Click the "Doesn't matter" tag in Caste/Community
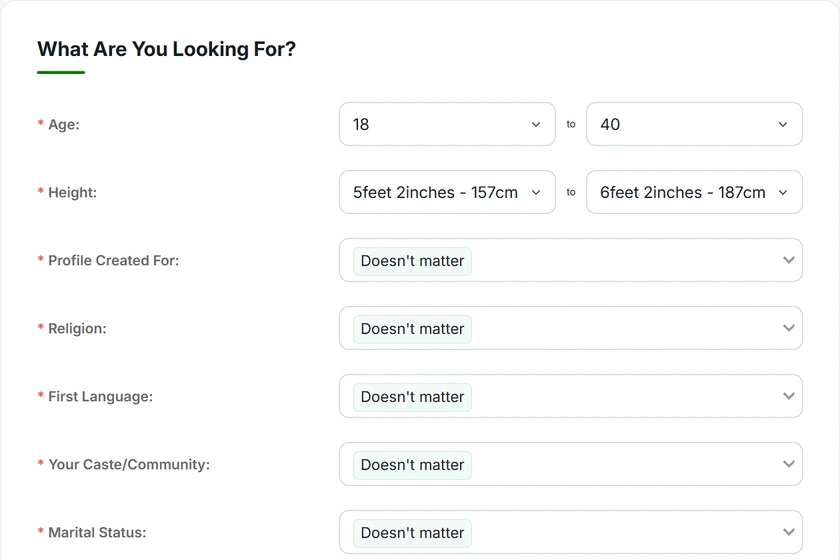Screen dimensions: 840x560 tap(412, 465)
